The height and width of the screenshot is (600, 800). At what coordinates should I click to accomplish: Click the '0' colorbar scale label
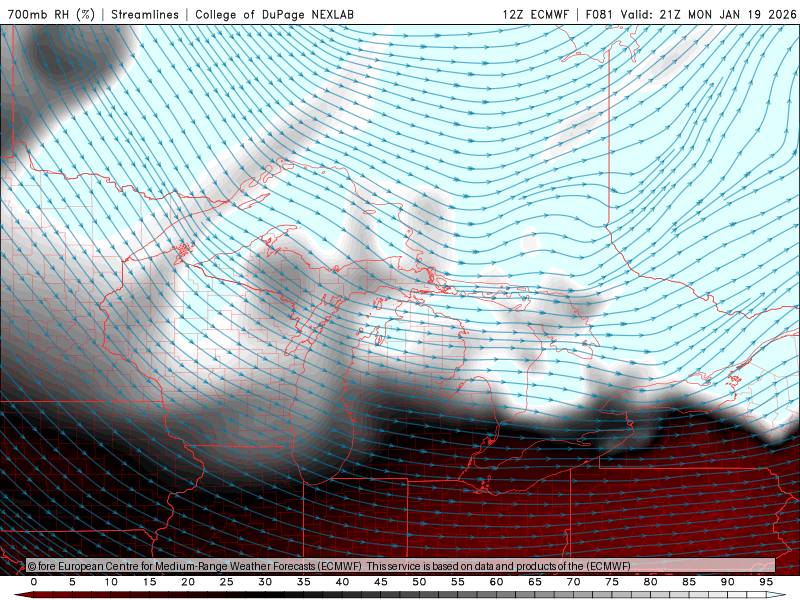pos(34,582)
